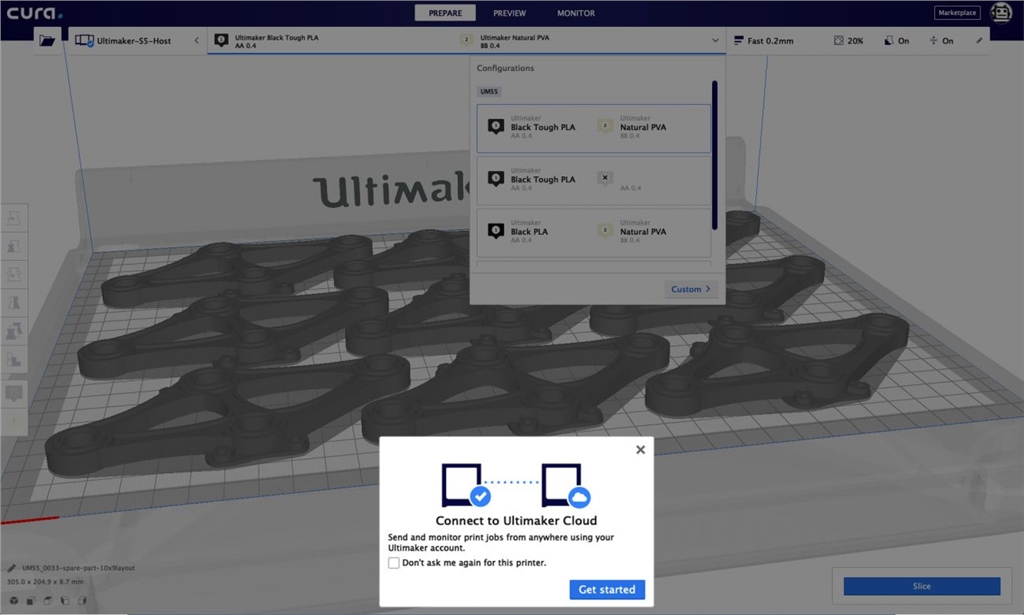Open Custom configuration with the arrow
Screen dimensions: 1024x615
point(692,289)
